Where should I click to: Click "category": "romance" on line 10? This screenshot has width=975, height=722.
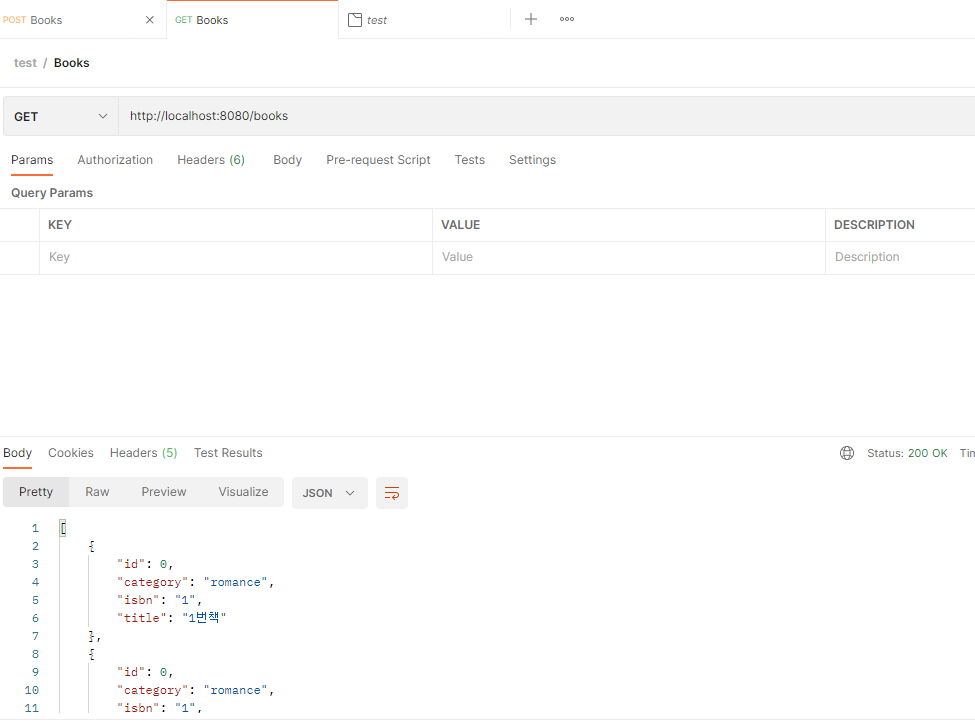click(195, 690)
